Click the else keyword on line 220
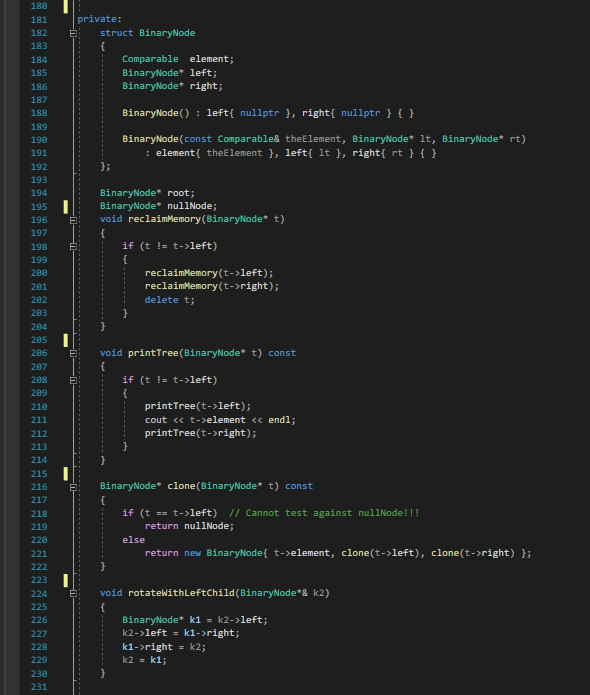590x695 pixels. pos(133,540)
